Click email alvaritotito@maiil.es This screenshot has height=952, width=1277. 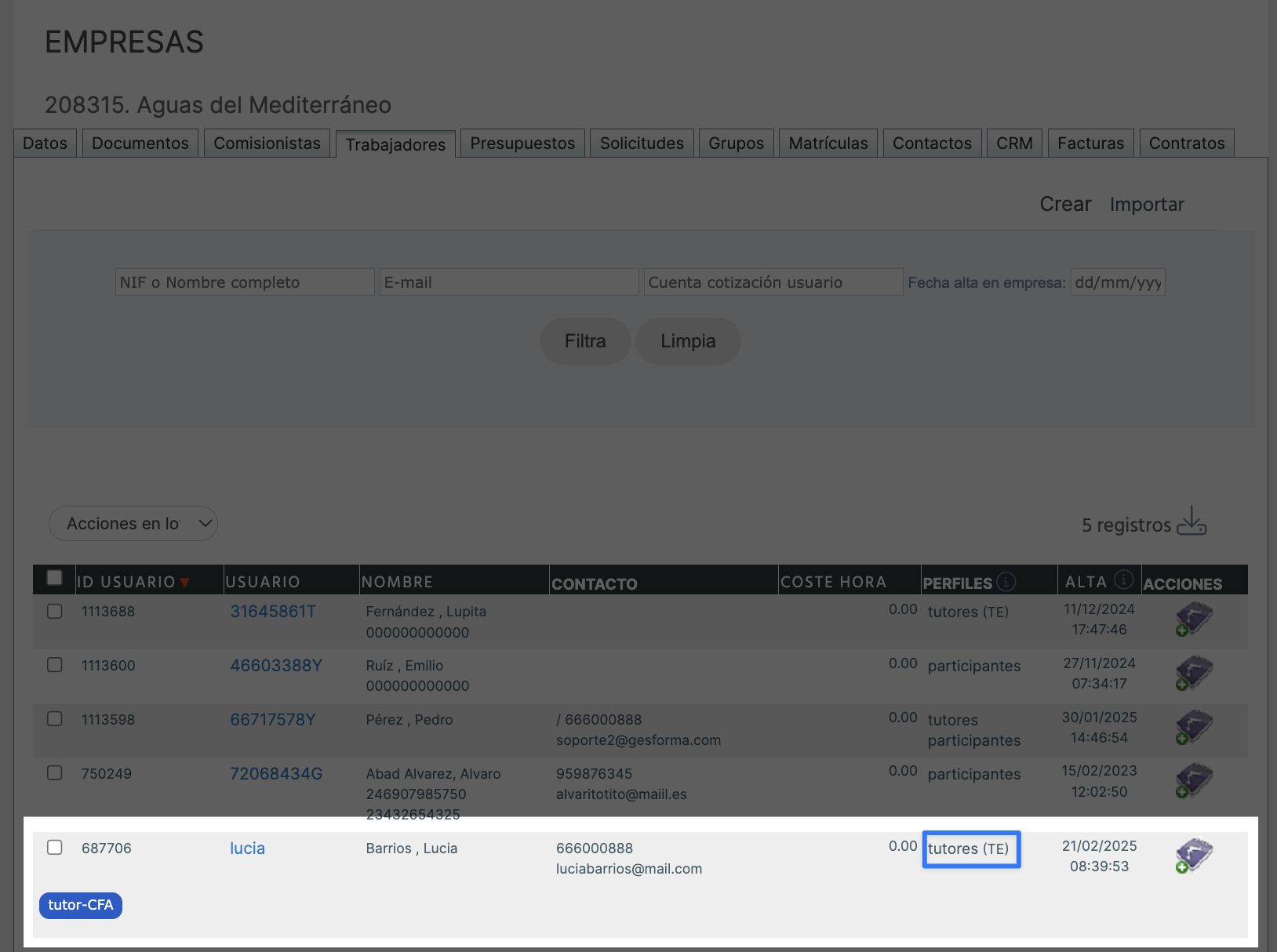[621, 794]
